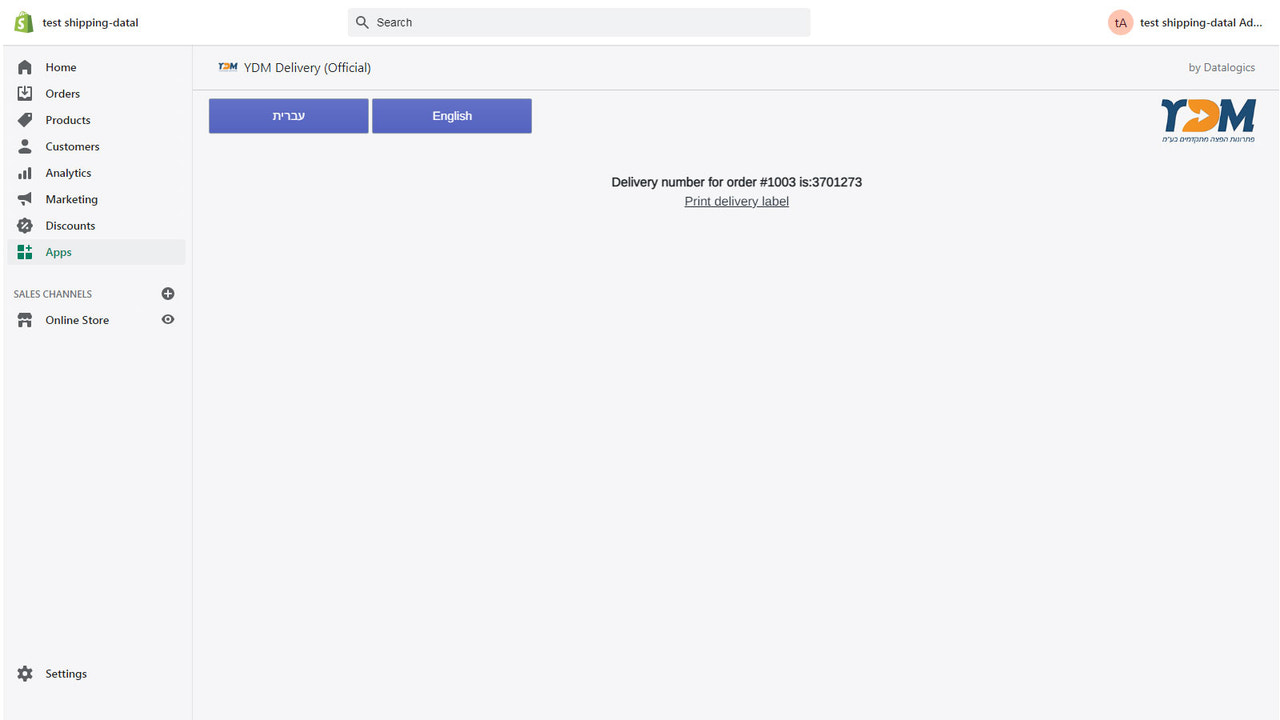Focus the Search input field
The image size is (1280, 720).
pos(579,22)
